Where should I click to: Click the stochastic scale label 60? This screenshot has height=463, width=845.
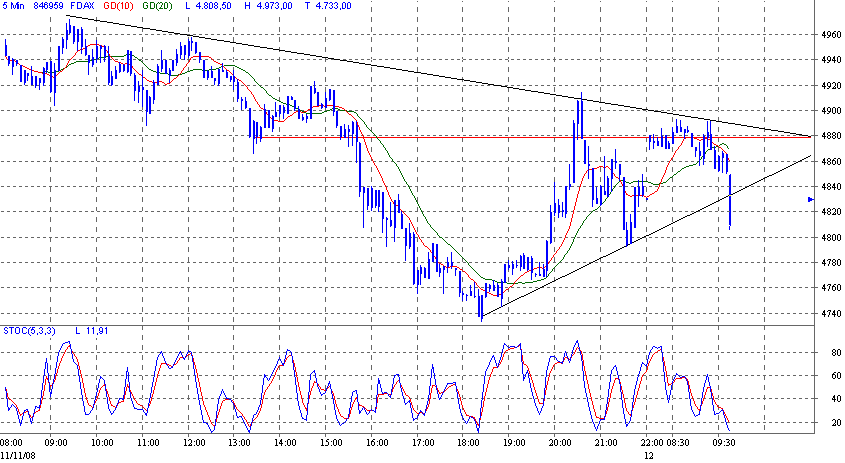coord(836,376)
